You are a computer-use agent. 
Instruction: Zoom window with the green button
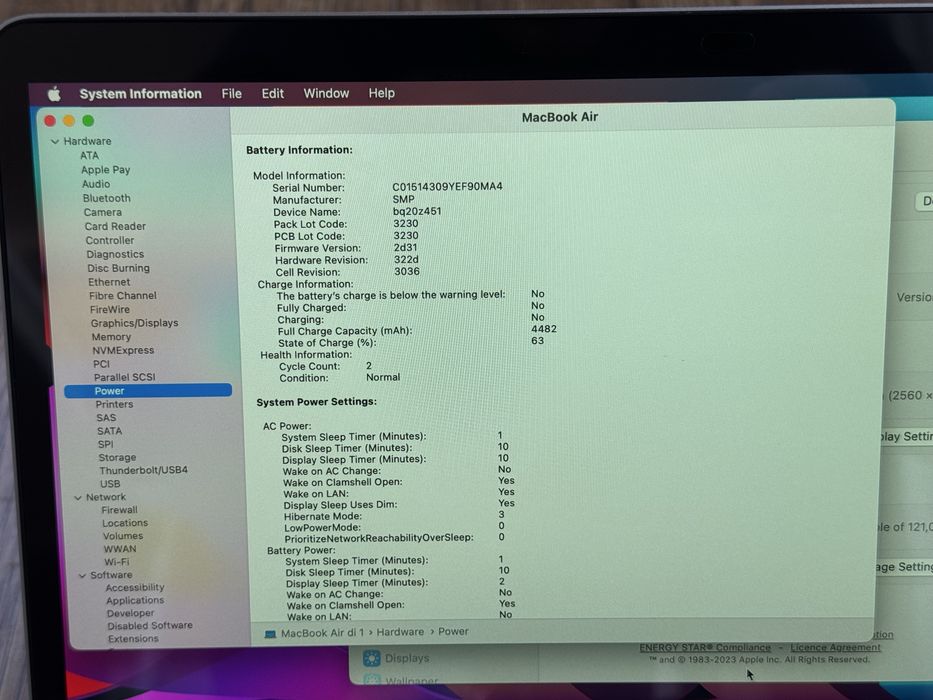pyautogui.click(x=88, y=121)
